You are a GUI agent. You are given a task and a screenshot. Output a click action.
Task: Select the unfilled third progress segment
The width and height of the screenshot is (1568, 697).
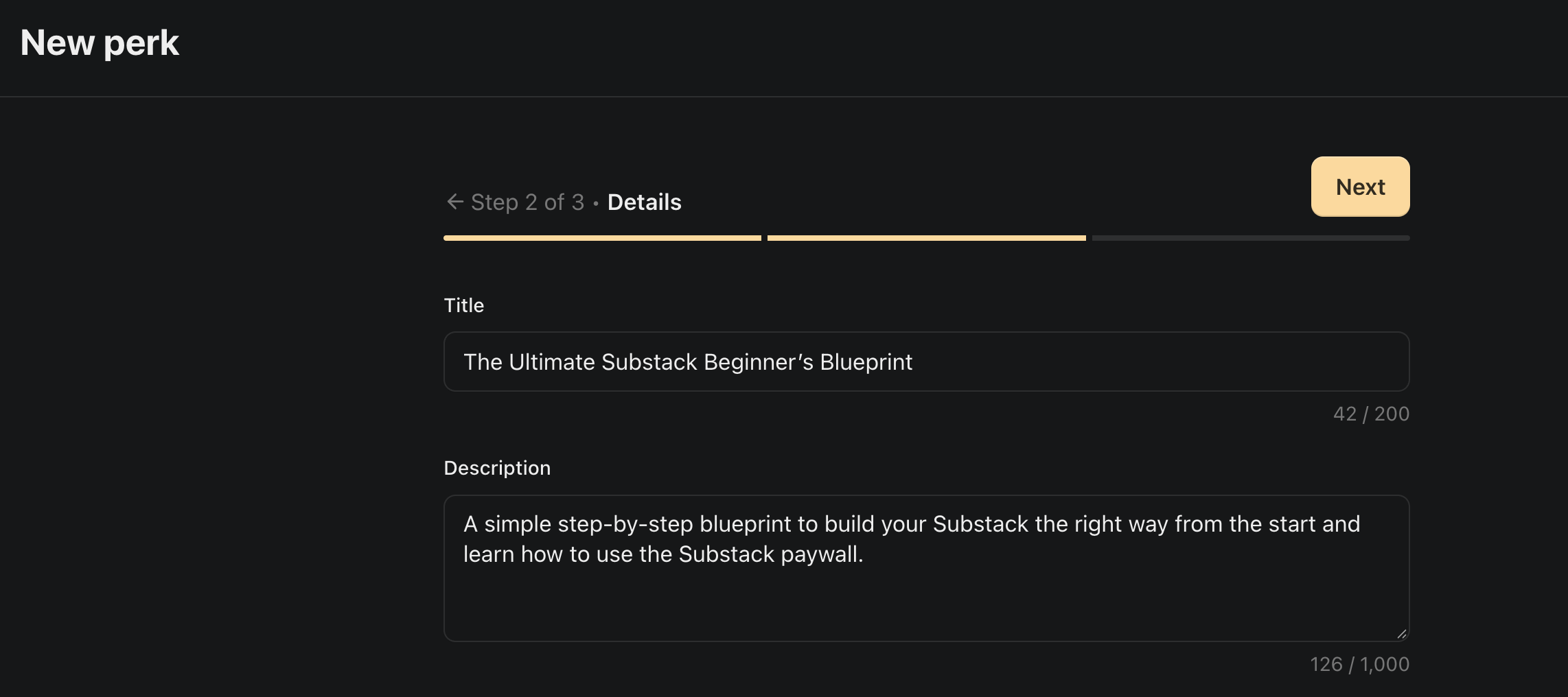(1251, 238)
